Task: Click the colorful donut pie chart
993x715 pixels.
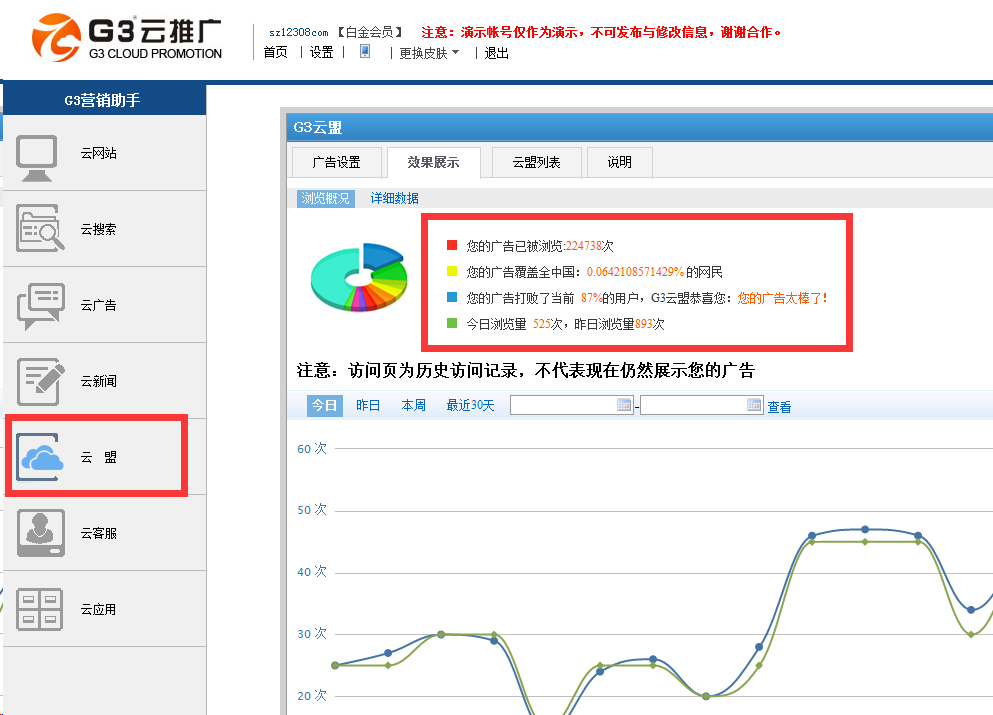Action: pyautogui.click(x=358, y=277)
